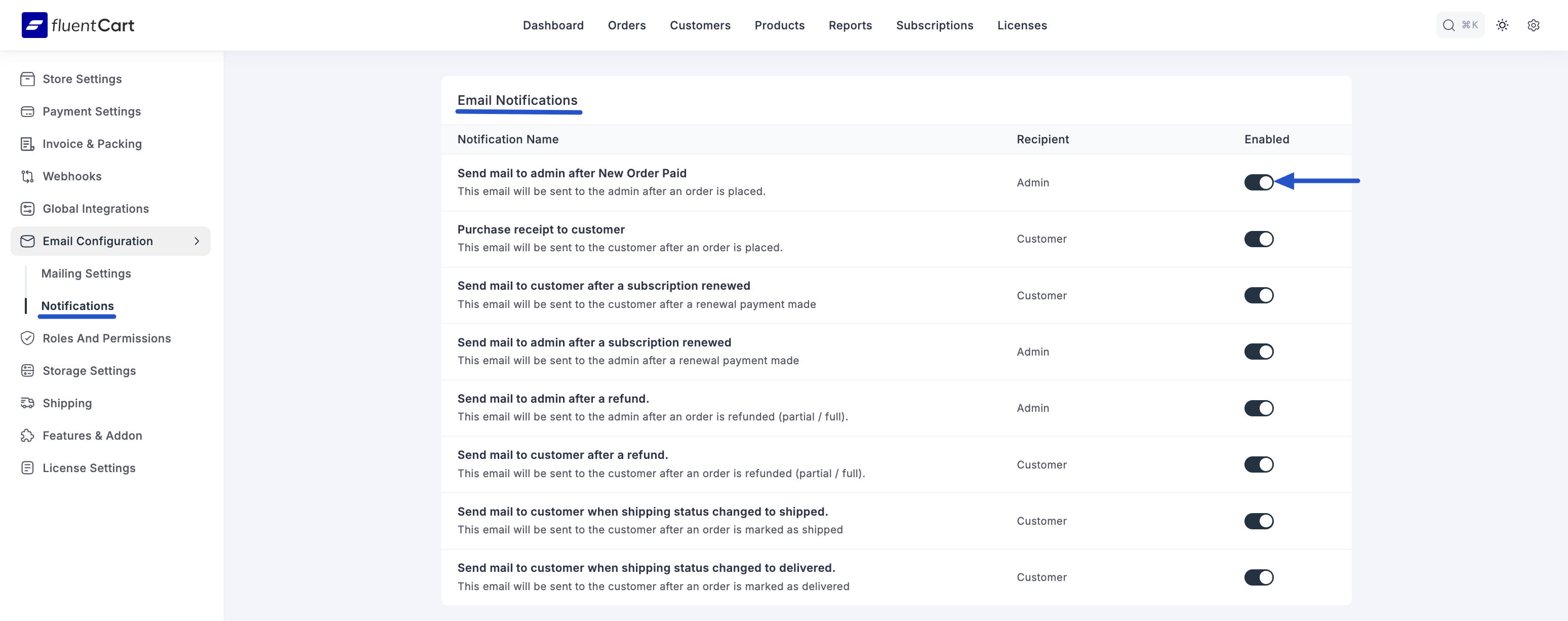This screenshot has height=621, width=1568.
Task: Open the Global Integrations section
Action: [x=96, y=209]
